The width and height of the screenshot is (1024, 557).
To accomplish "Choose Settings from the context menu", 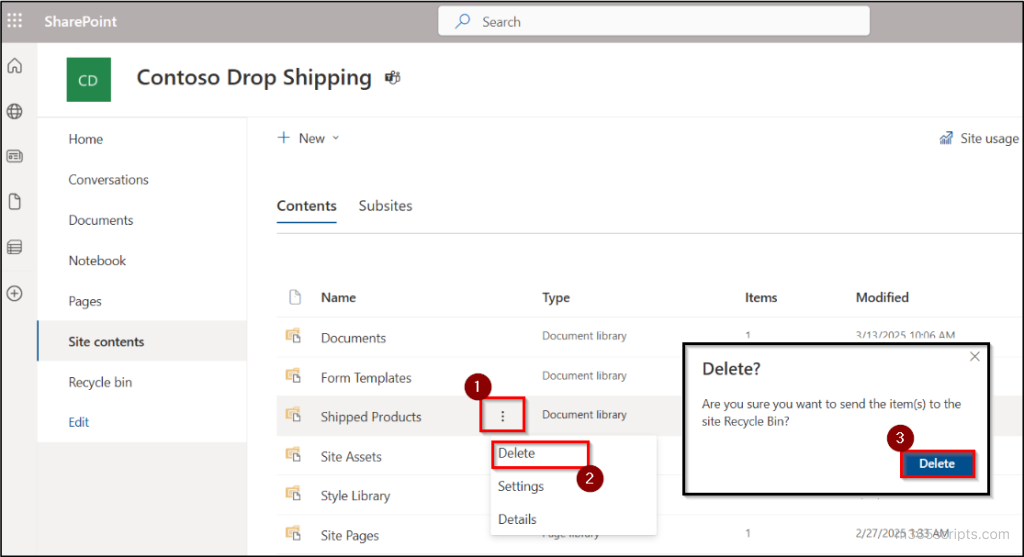I will click(x=520, y=486).
